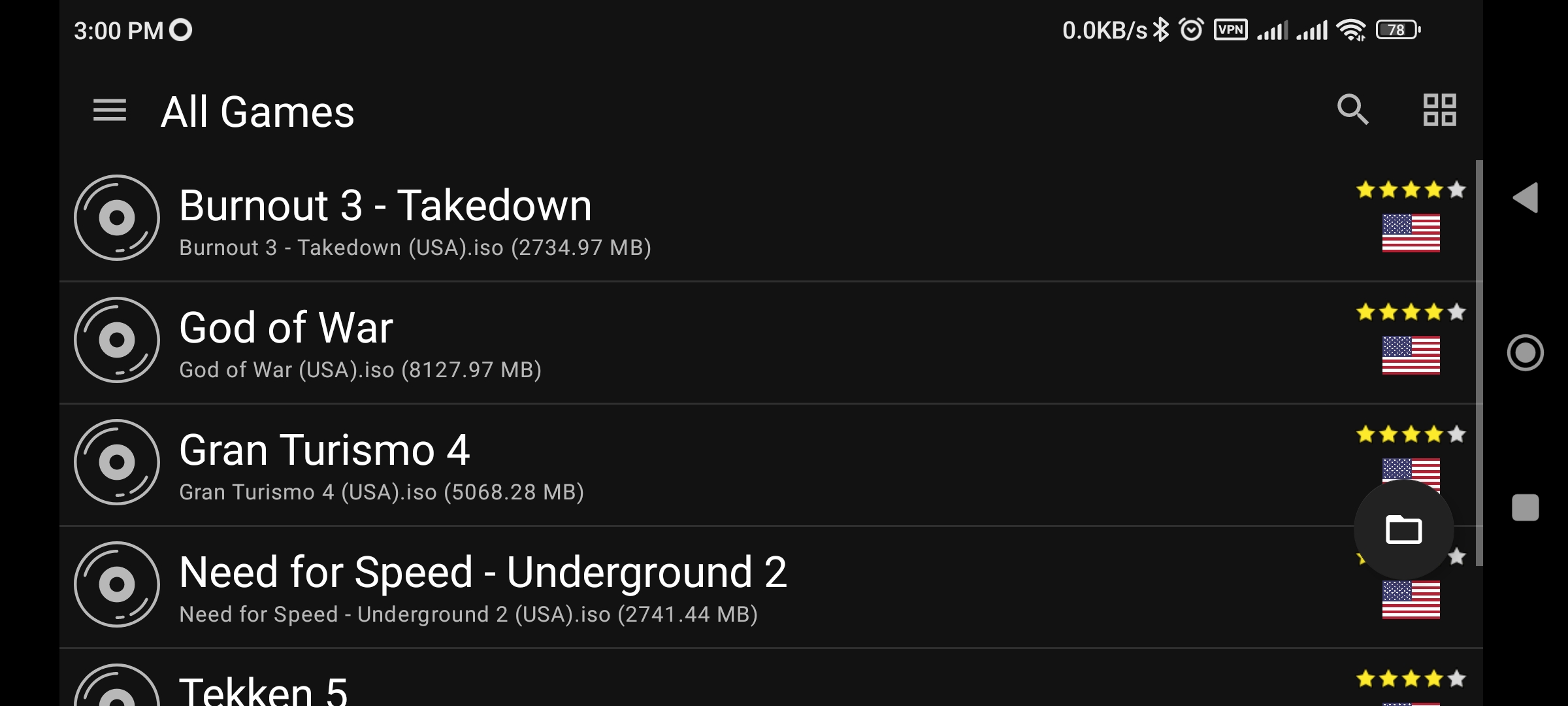Toggle VPN status in status bar
Viewport: 1568px width, 706px height.
1228,29
